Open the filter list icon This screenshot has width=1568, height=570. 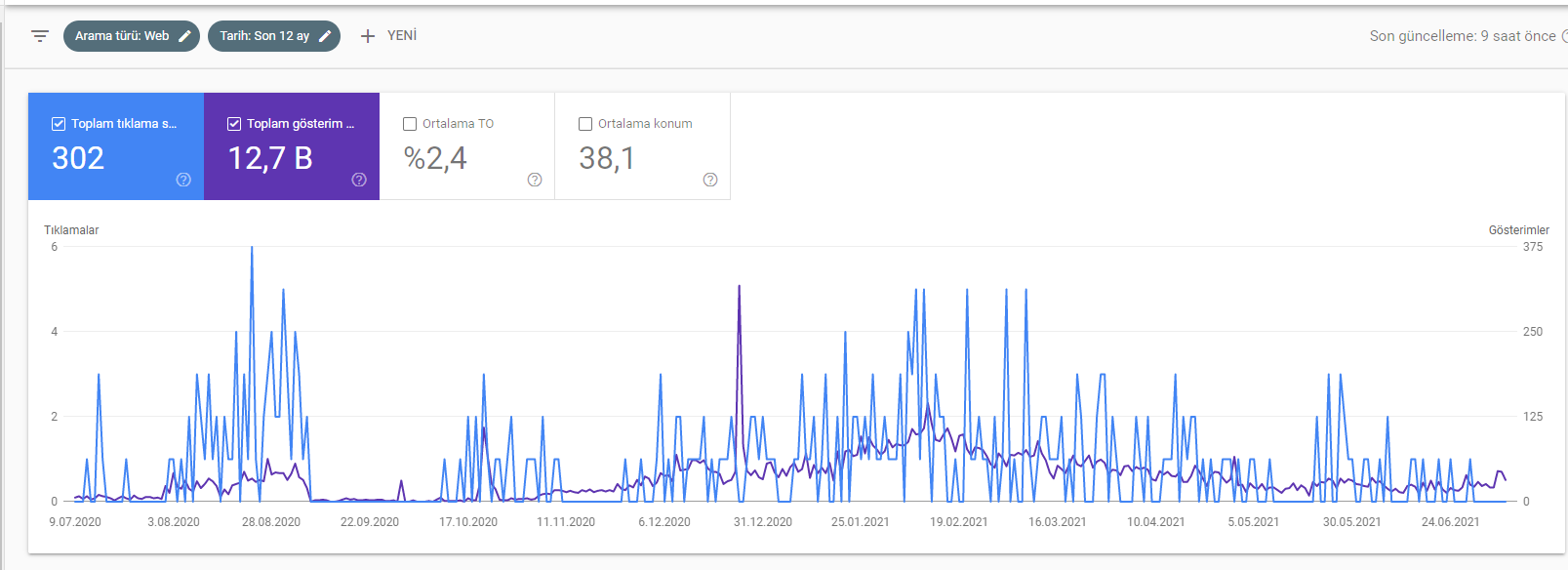pos(40,36)
